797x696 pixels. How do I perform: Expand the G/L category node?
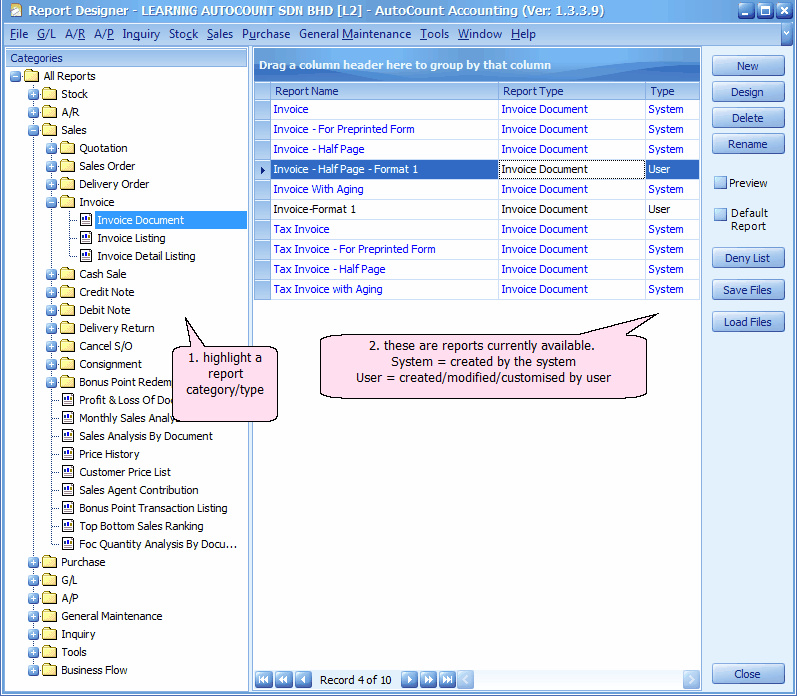coord(34,580)
